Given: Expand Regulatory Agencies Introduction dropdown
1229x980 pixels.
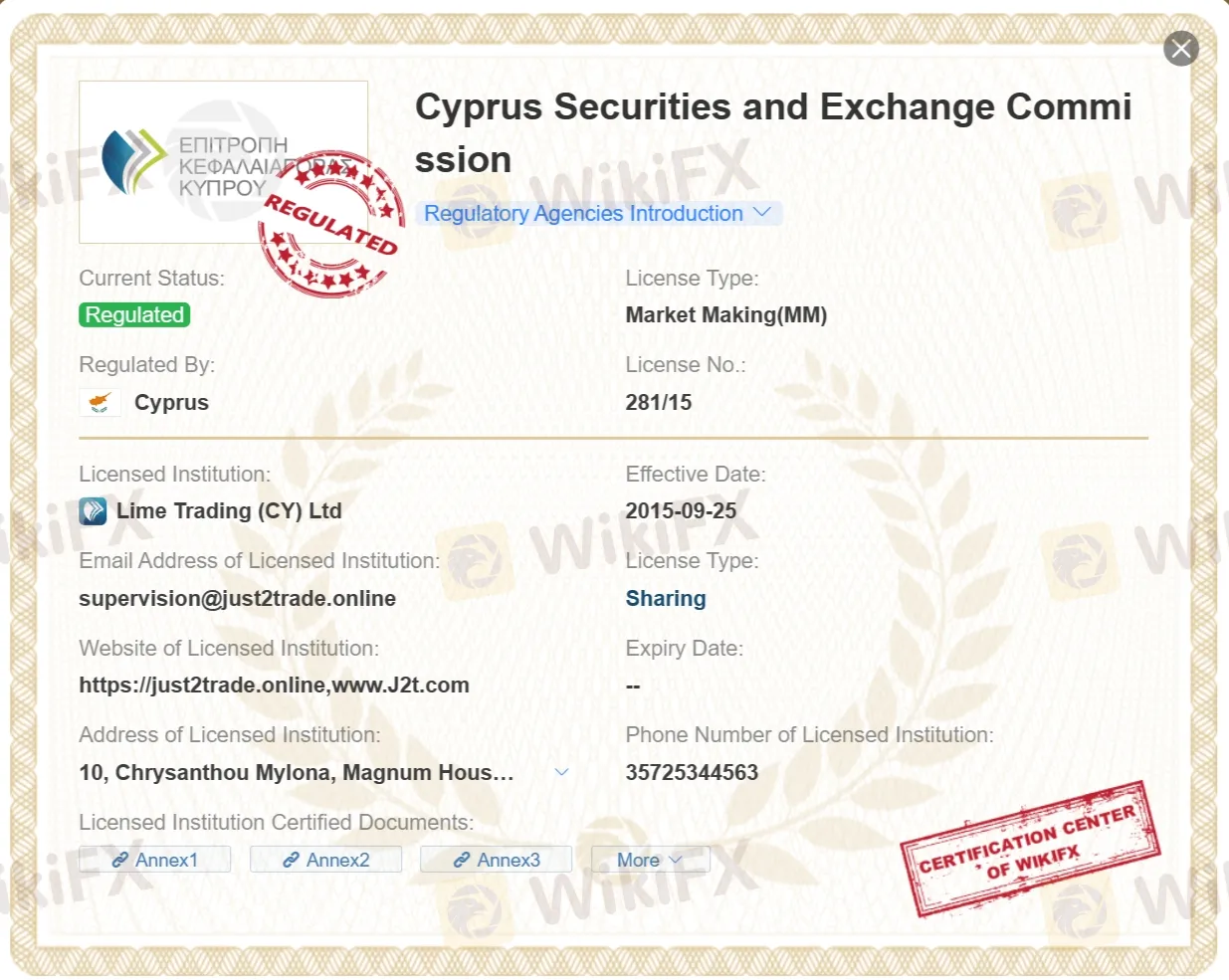Looking at the screenshot, I should (598, 213).
